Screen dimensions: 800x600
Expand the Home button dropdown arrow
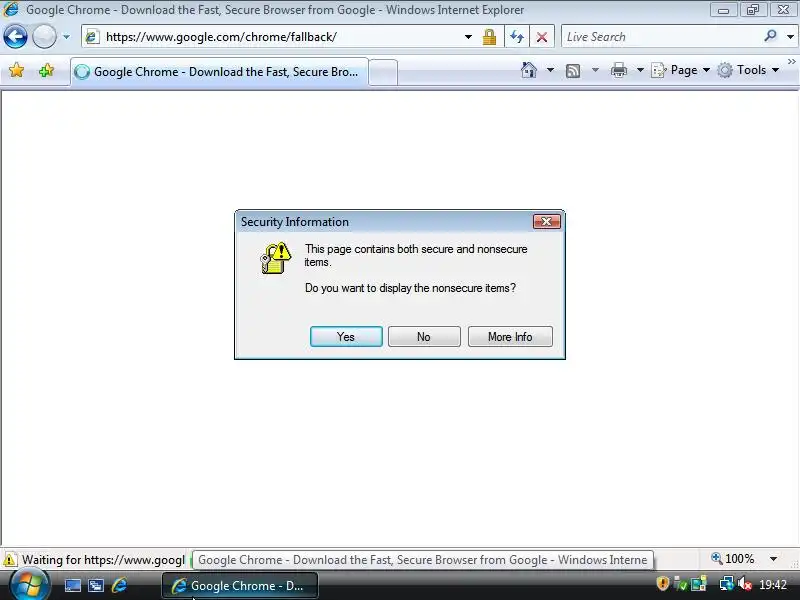(551, 70)
